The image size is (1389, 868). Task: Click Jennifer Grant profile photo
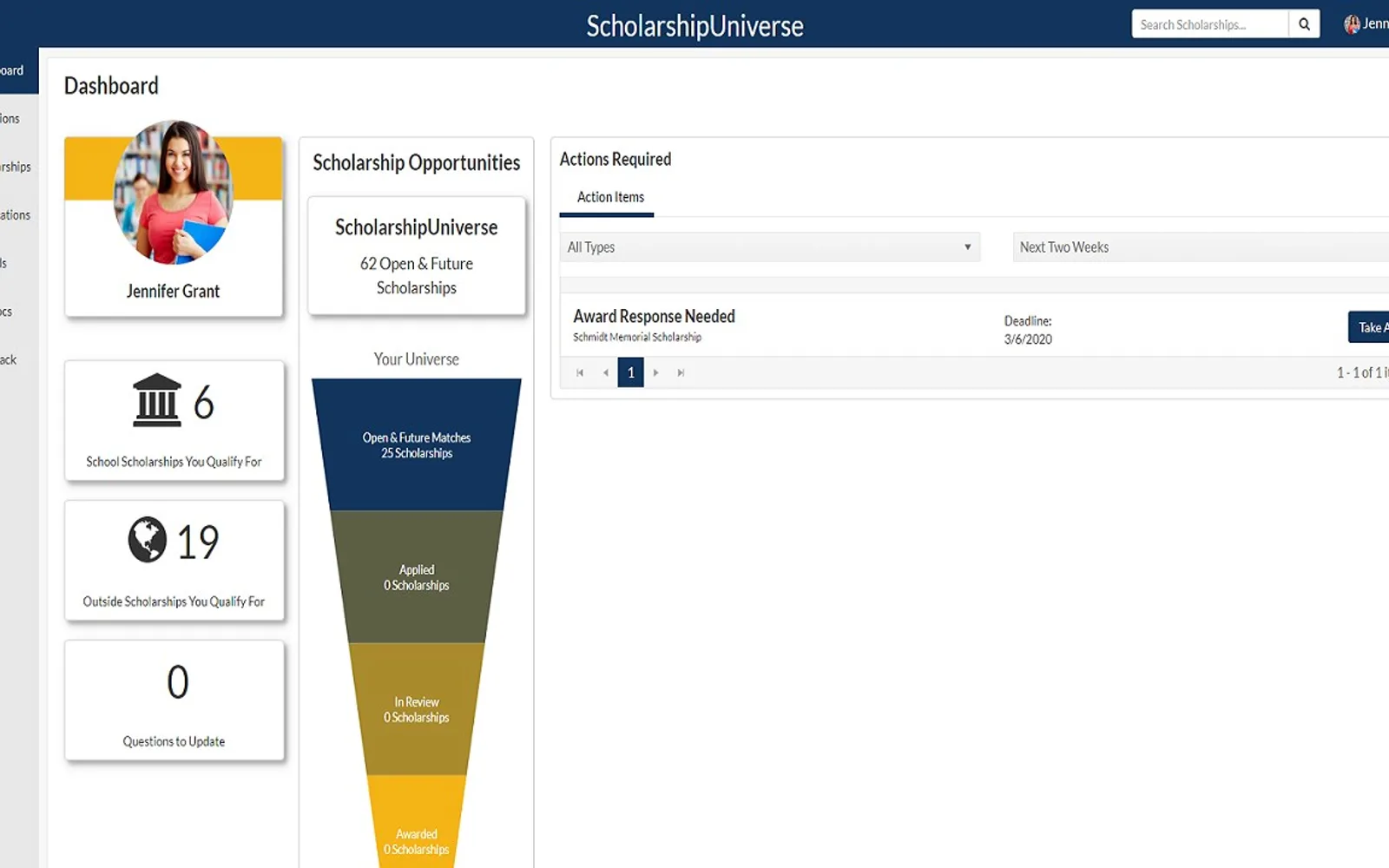click(174, 192)
